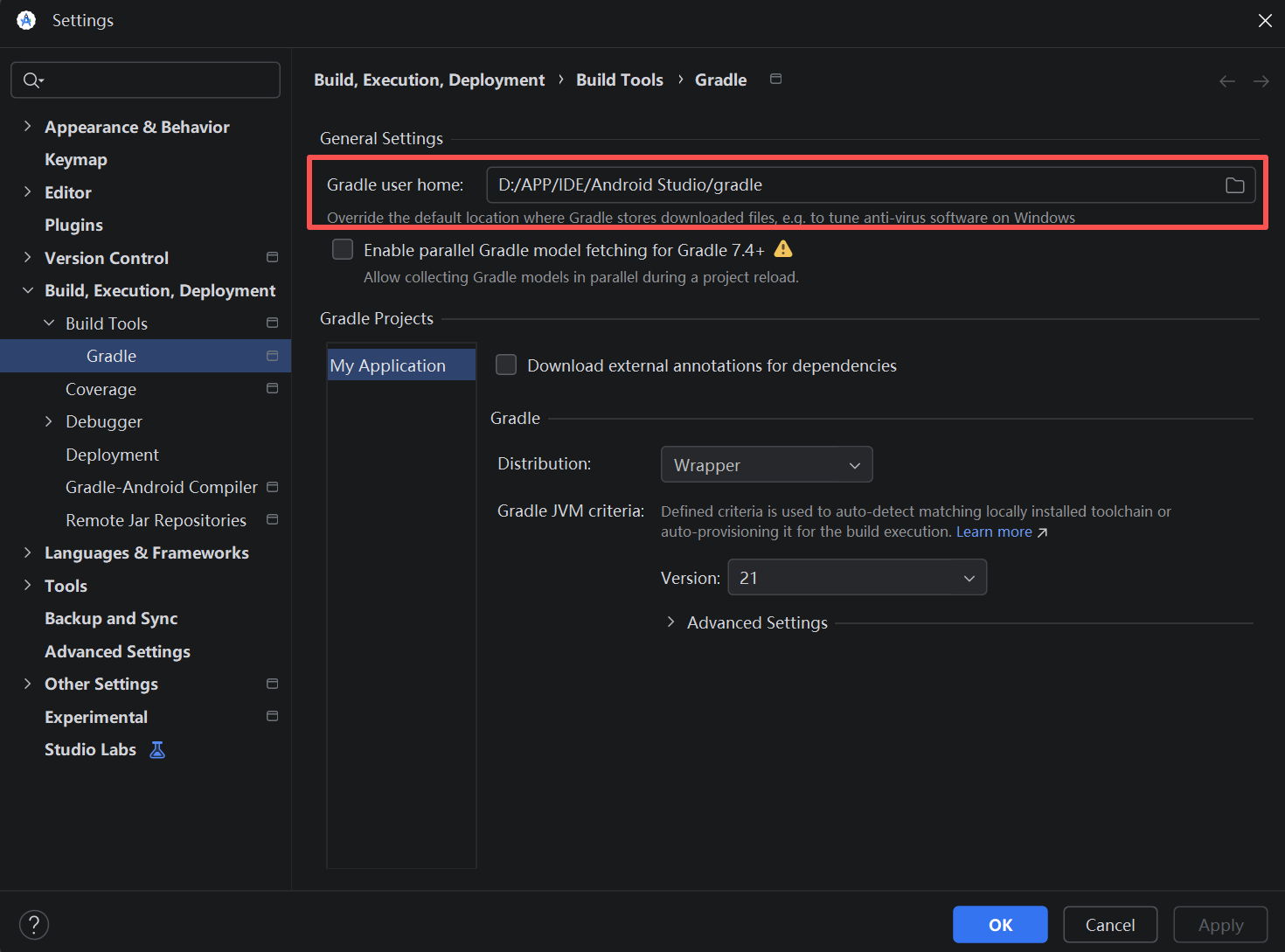Click project icon beside Build Tools
The height and width of the screenshot is (952, 1285).
click(x=273, y=323)
